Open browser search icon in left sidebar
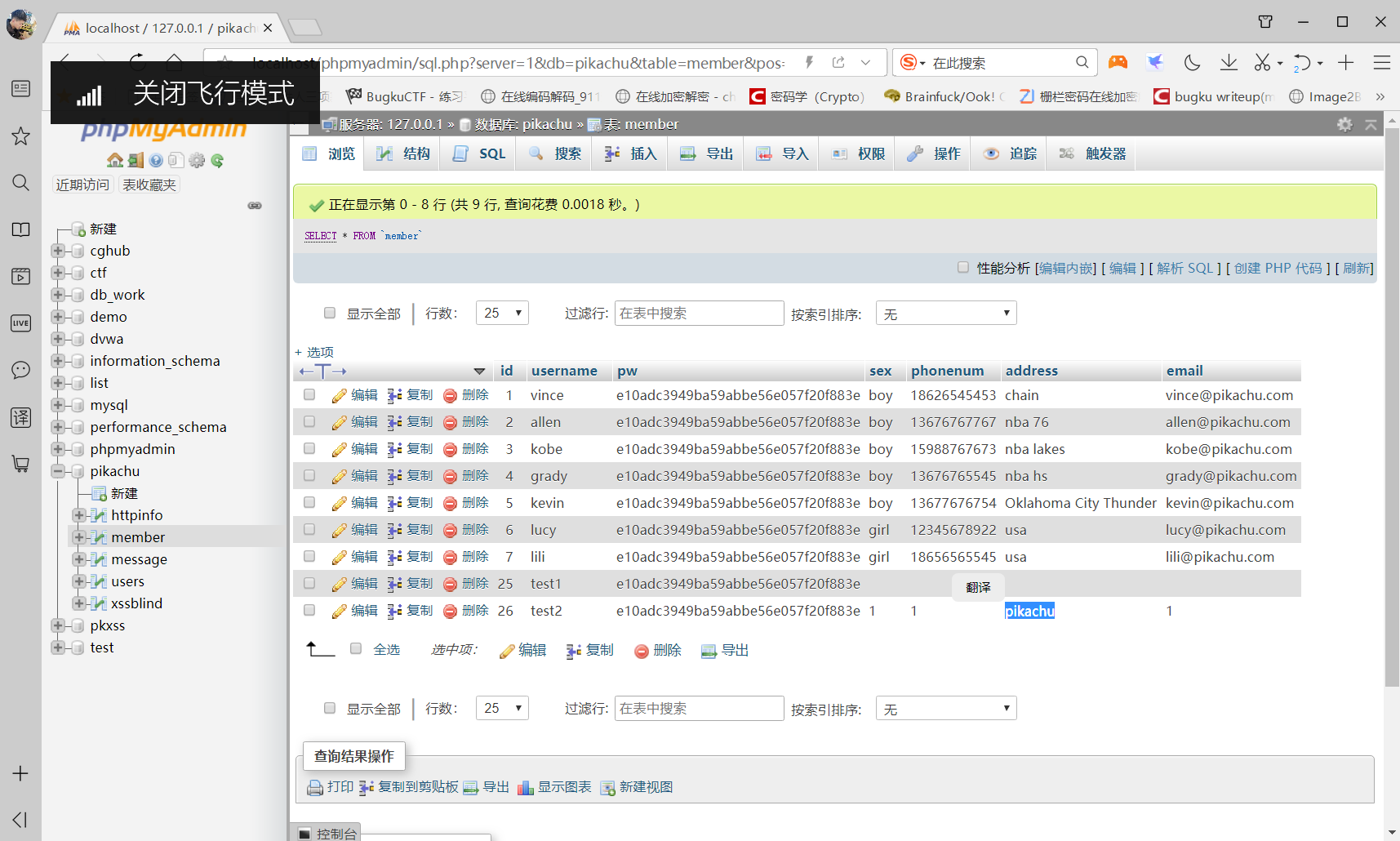 click(20, 182)
